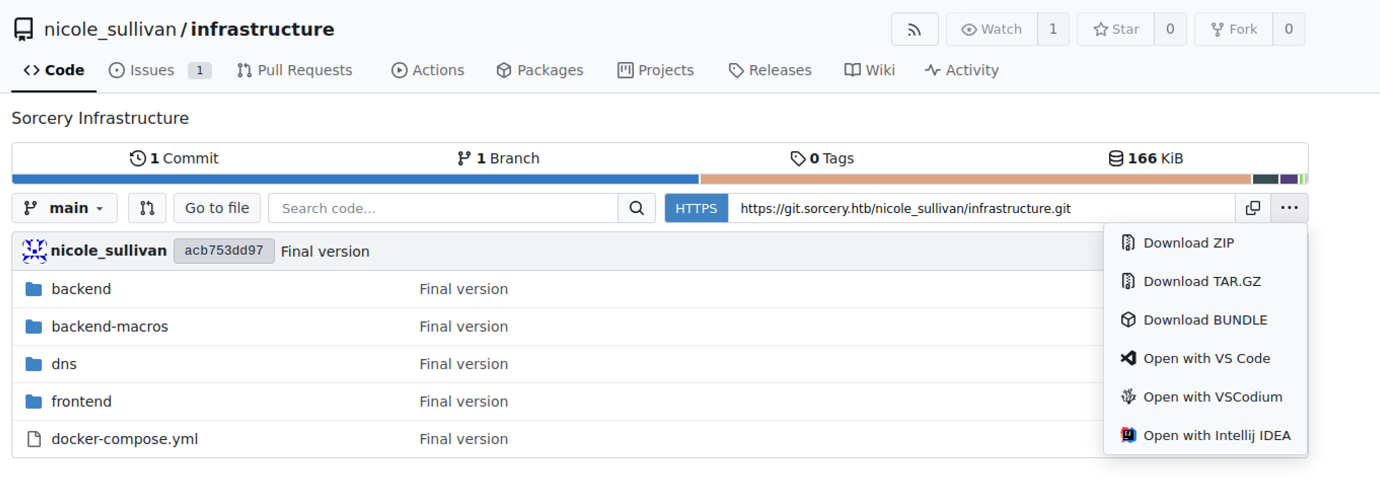Toggle Watch on the repository
This screenshot has width=1380, height=492.
point(992,30)
